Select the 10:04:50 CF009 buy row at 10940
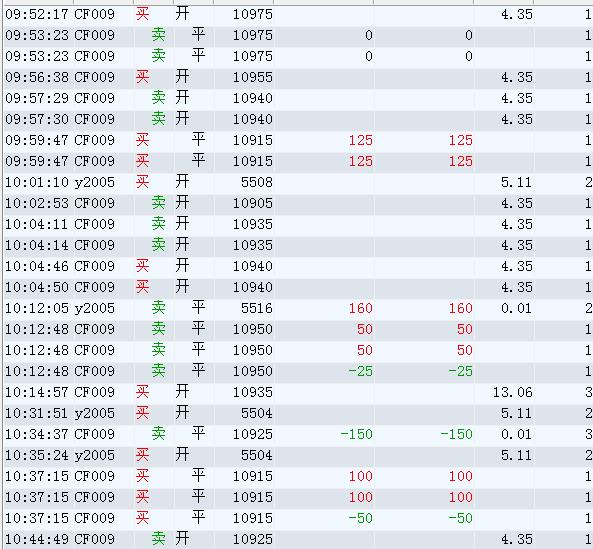 pos(298,287)
